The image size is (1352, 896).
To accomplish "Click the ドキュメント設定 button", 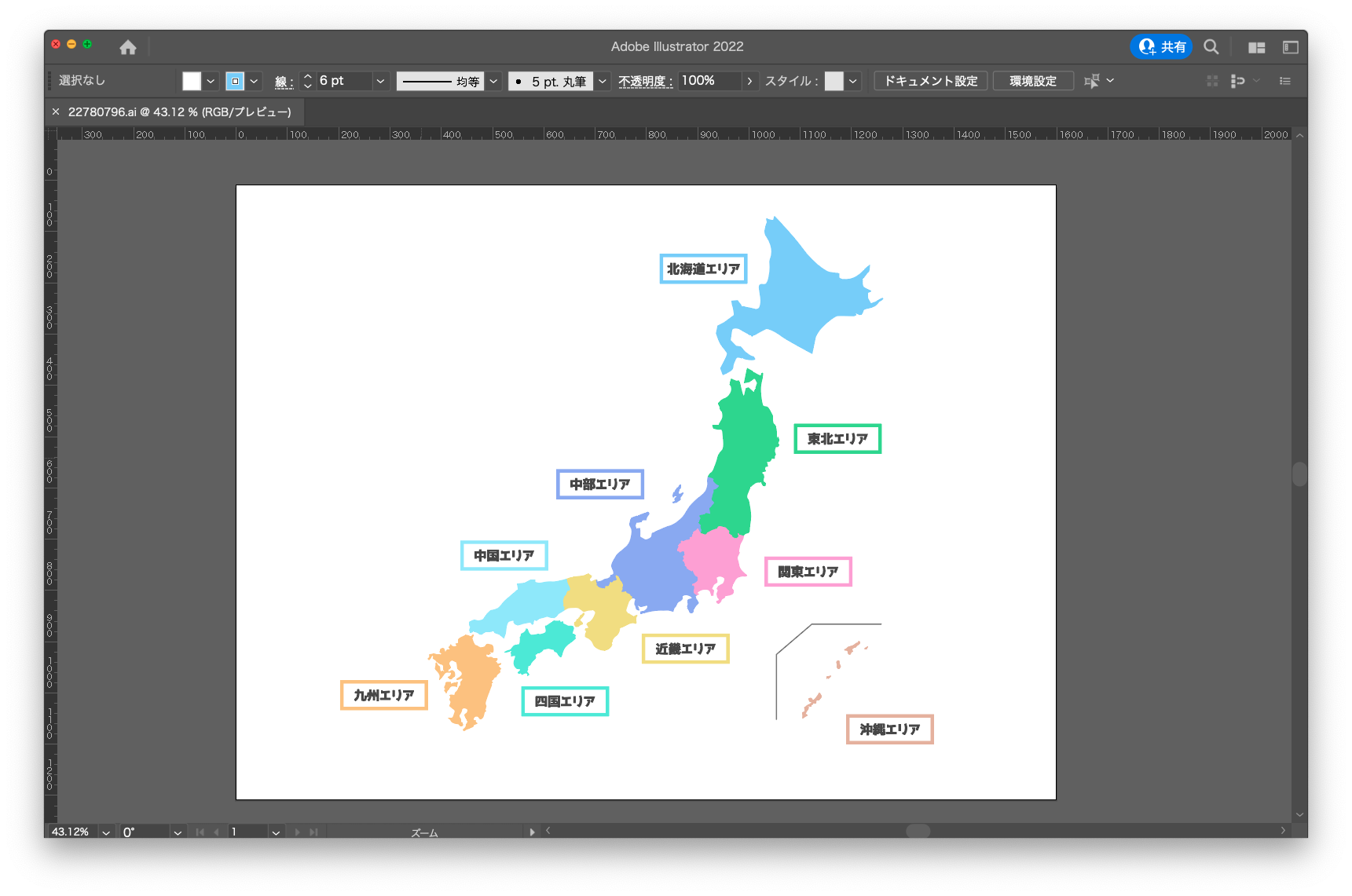I will point(930,80).
